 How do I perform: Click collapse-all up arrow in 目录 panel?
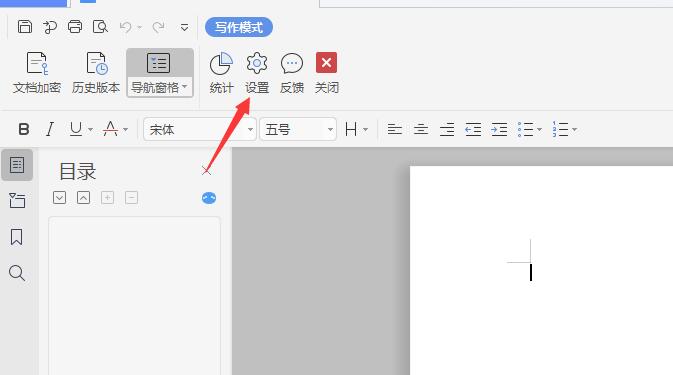(83, 198)
